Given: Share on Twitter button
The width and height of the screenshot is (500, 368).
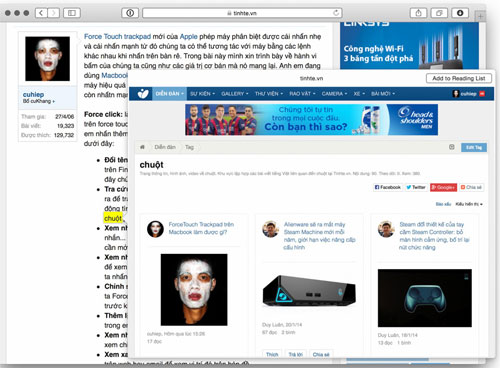Looking at the screenshot, I should 416,187.
